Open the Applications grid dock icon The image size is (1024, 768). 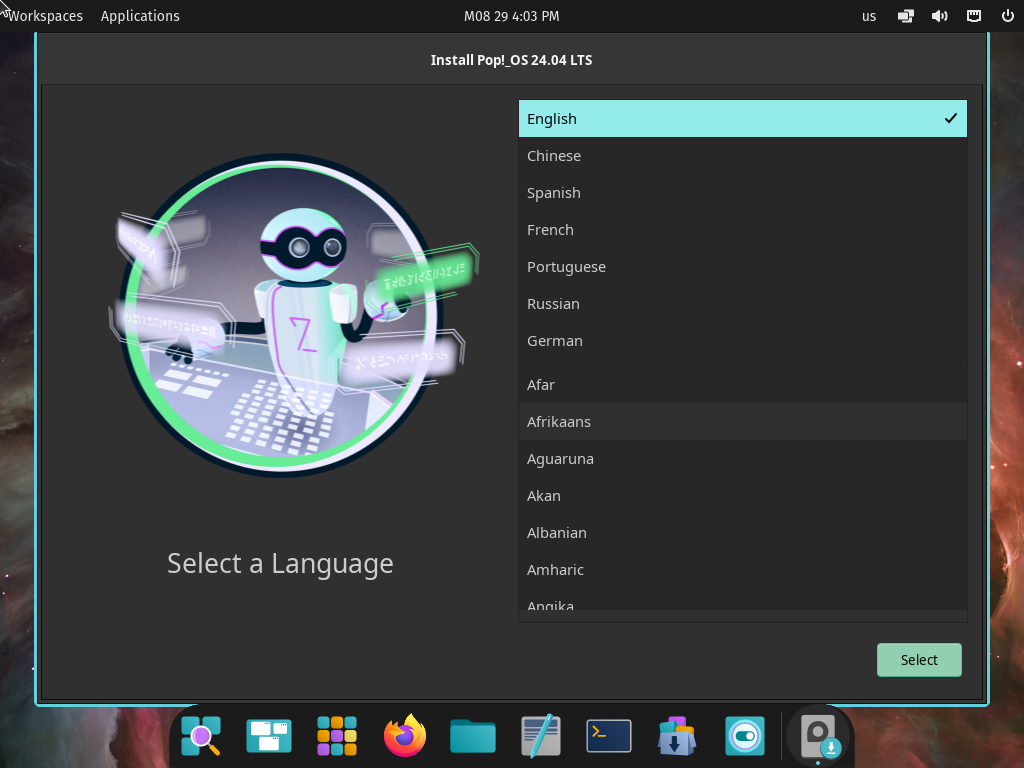pos(337,735)
